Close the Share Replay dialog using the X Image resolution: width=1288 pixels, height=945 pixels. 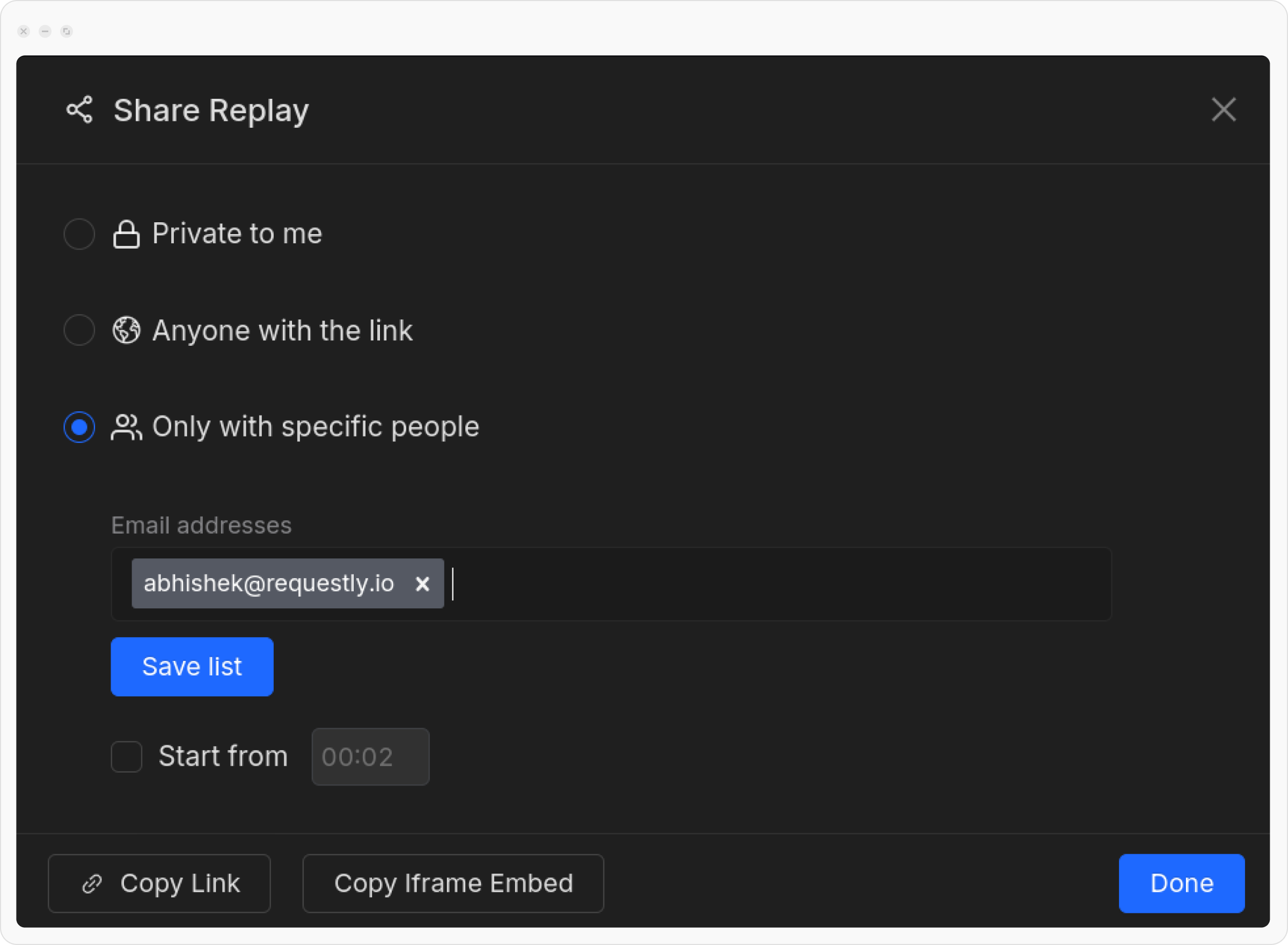click(x=1224, y=110)
